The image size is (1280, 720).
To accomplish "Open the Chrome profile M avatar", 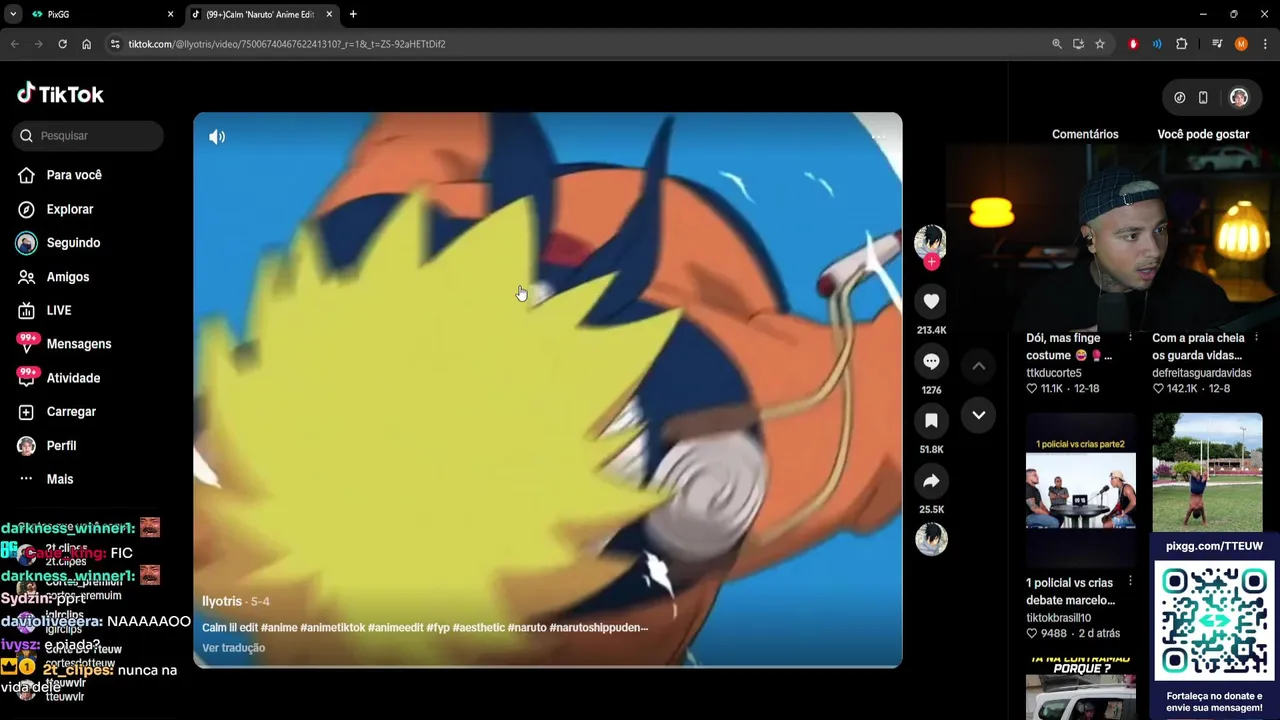I will [x=1241, y=44].
